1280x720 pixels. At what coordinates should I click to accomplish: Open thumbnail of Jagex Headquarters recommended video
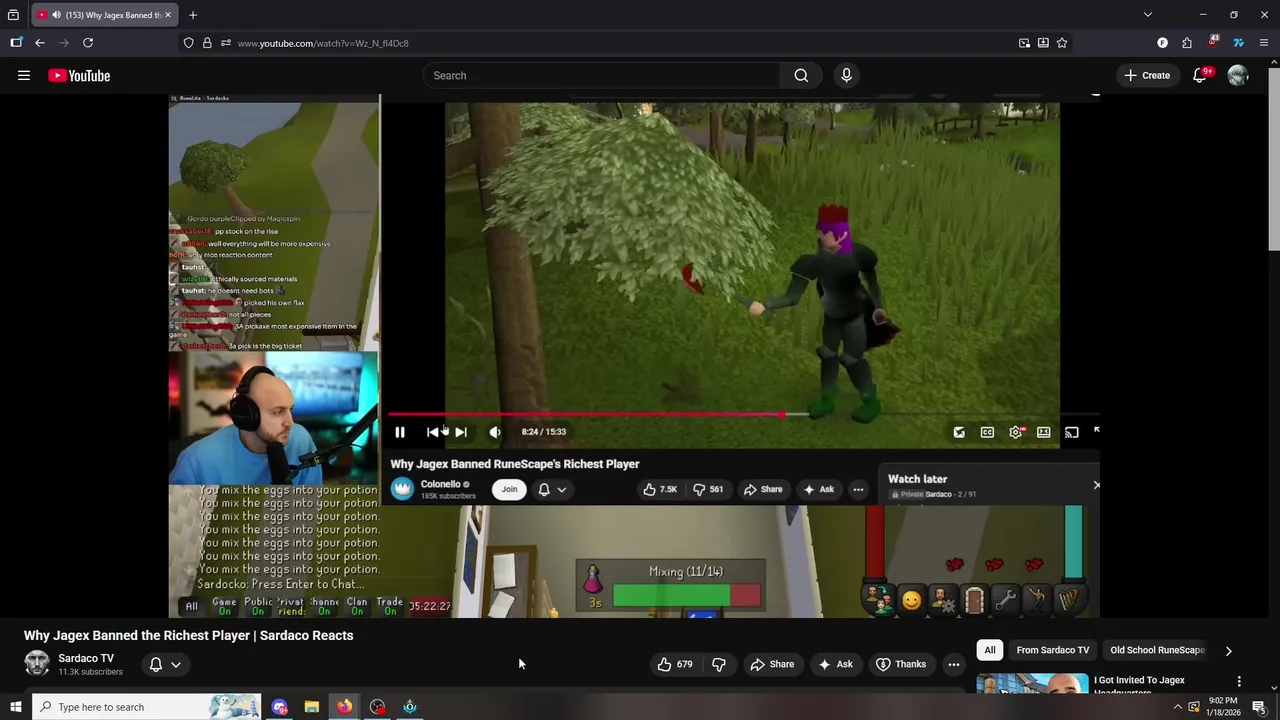point(1032,684)
